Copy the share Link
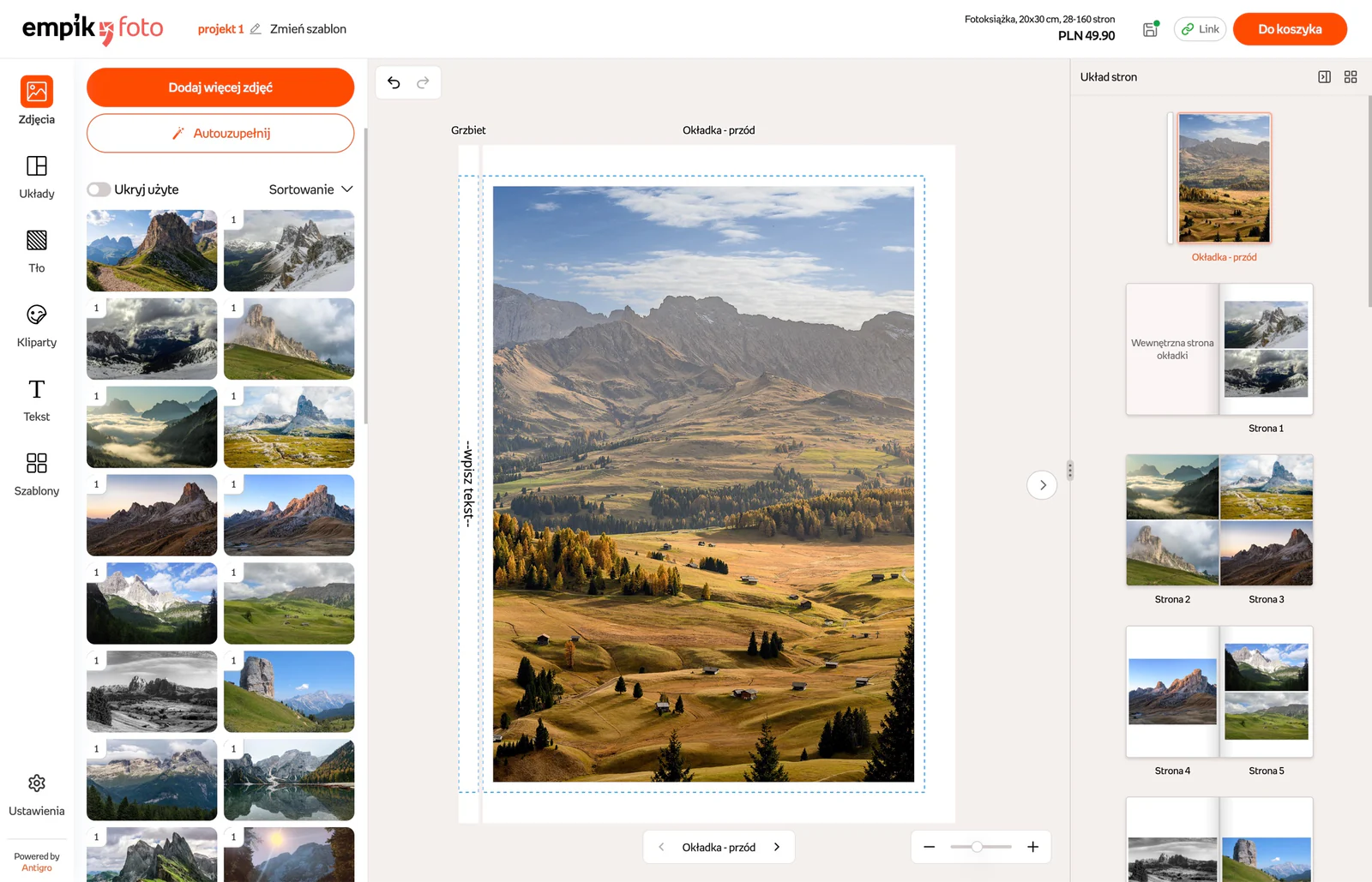 click(1200, 29)
